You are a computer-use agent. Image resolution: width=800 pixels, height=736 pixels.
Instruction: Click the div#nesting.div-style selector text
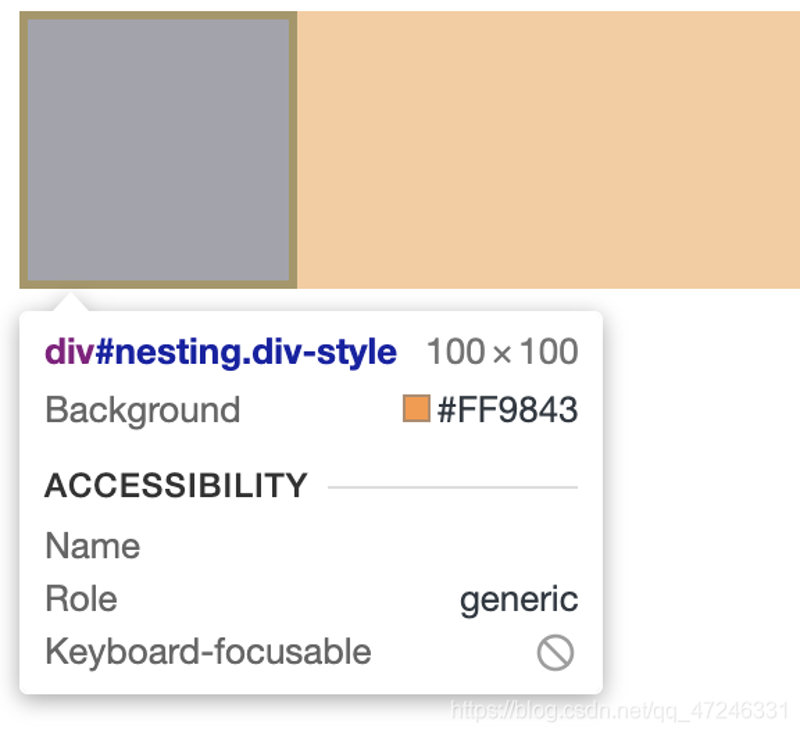pyautogui.click(x=220, y=352)
